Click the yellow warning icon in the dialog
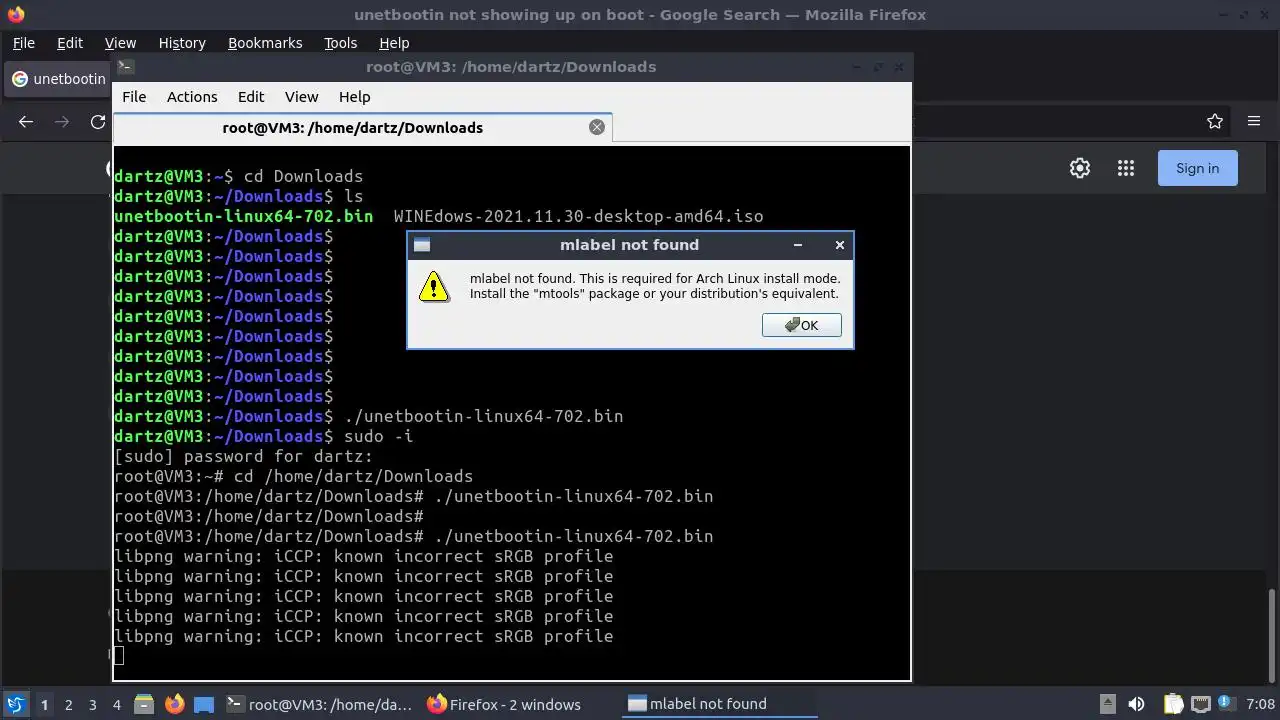This screenshot has width=1280, height=720. pos(434,286)
